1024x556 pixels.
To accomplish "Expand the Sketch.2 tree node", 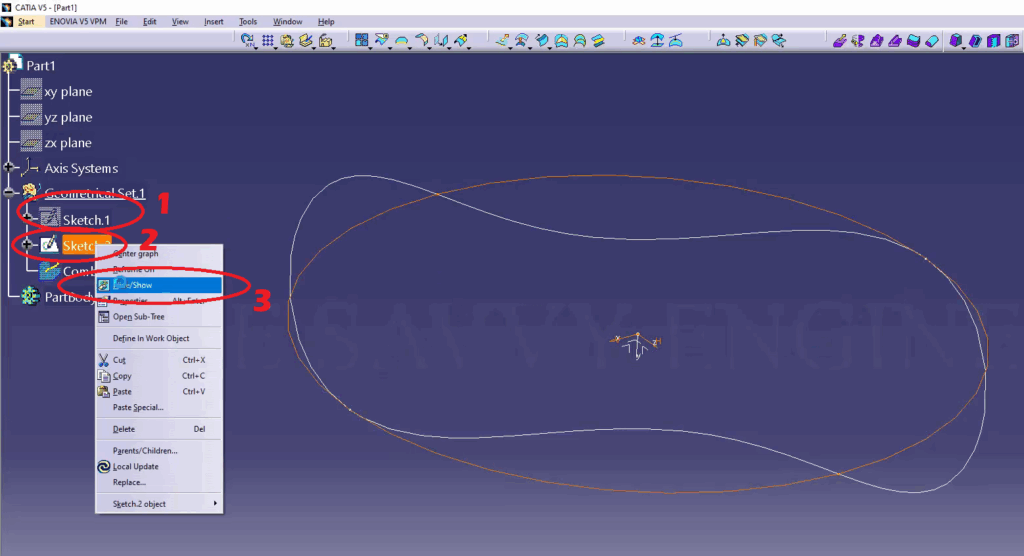I will point(27,244).
